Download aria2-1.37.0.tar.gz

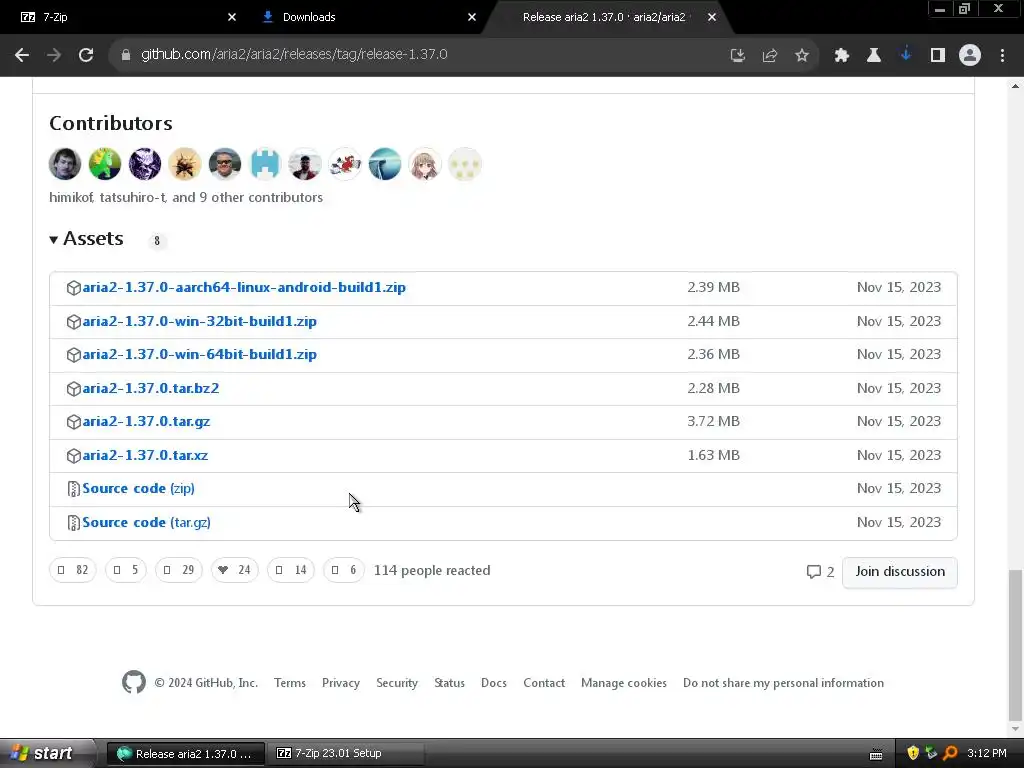click(146, 422)
